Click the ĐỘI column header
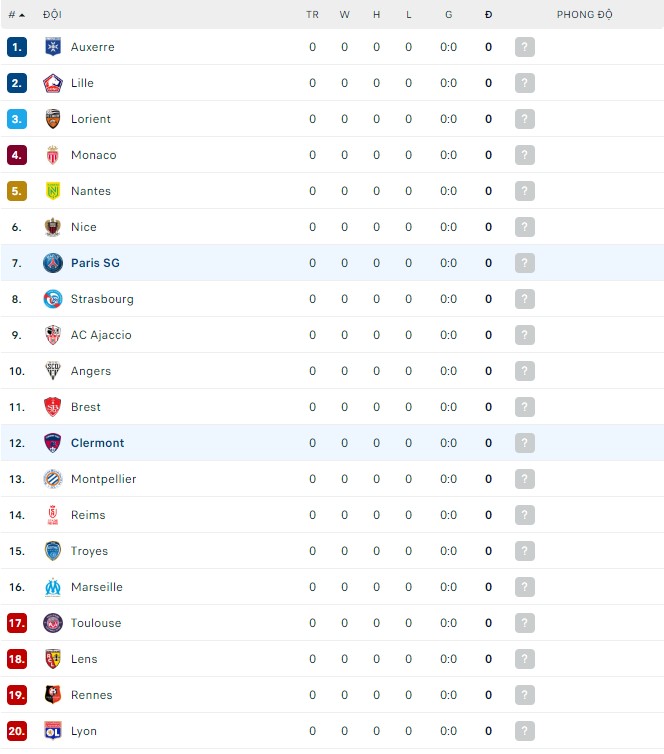 pos(52,15)
